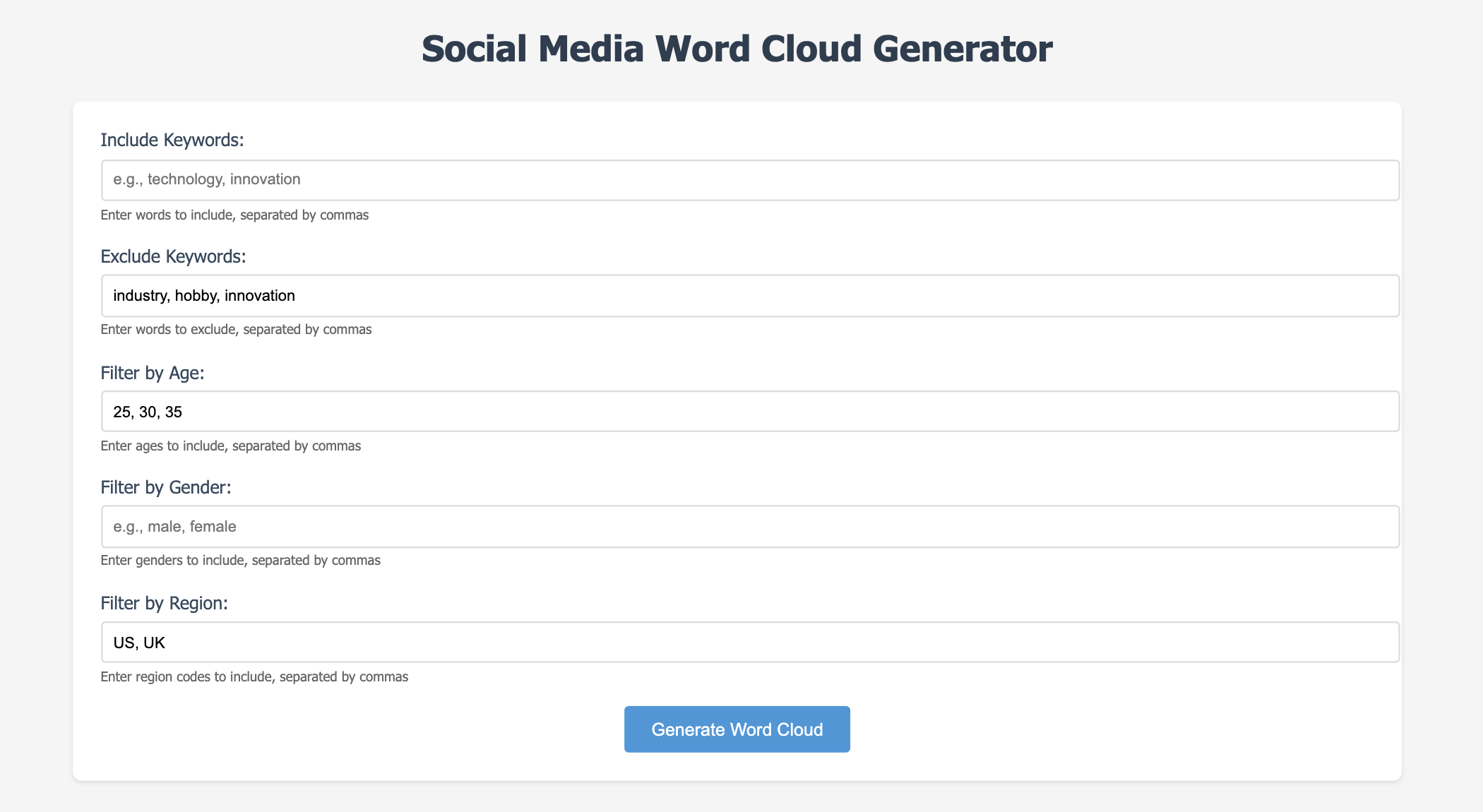The height and width of the screenshot is (812, 1483).
Task: Click the Social Media Word Cloud Generator heading
Action: 737,49
